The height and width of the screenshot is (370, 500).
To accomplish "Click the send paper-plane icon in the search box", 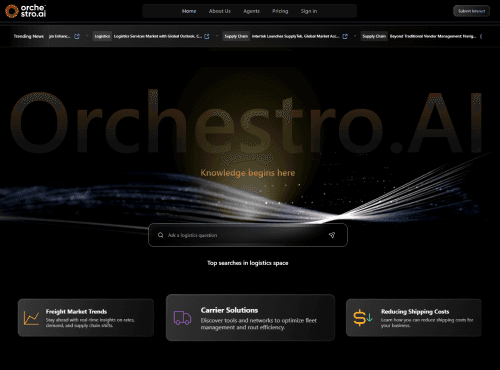I will click(x=332, y=235).
